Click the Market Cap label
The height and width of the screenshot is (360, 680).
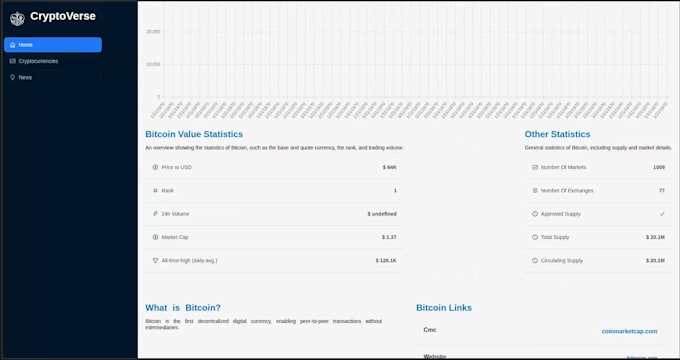[x=175, y=237]
